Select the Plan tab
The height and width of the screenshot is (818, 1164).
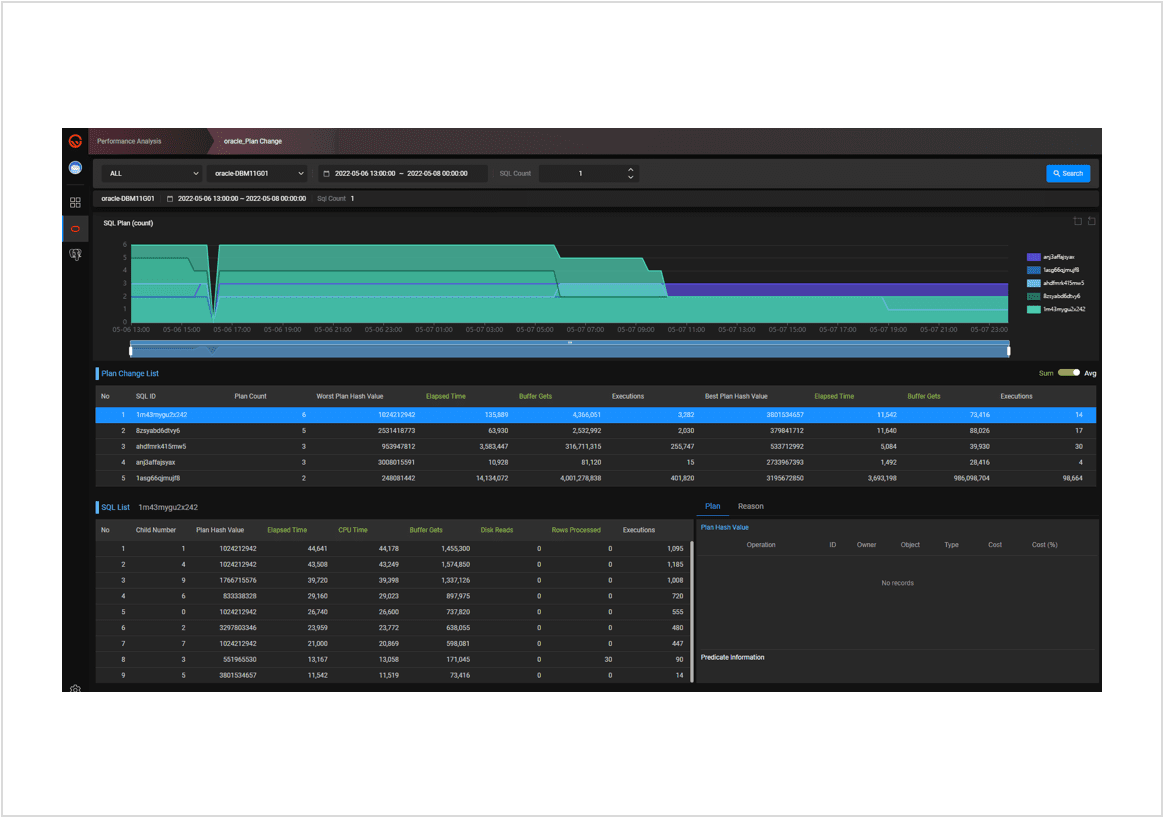click(712, 506)
